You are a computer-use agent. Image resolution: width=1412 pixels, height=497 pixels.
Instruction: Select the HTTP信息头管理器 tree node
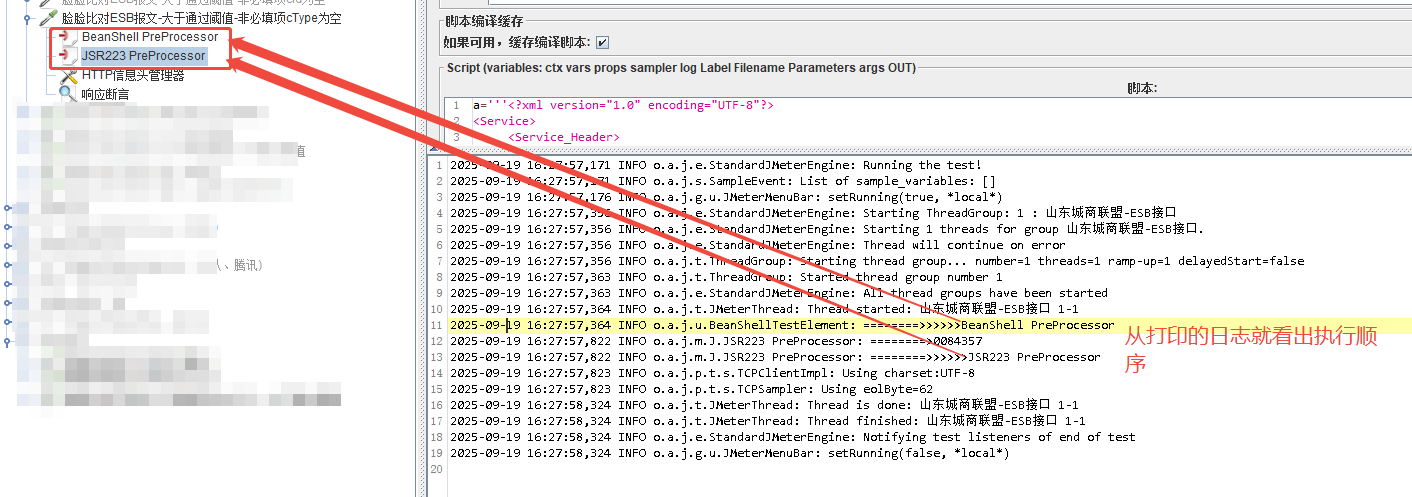(133, 75)
